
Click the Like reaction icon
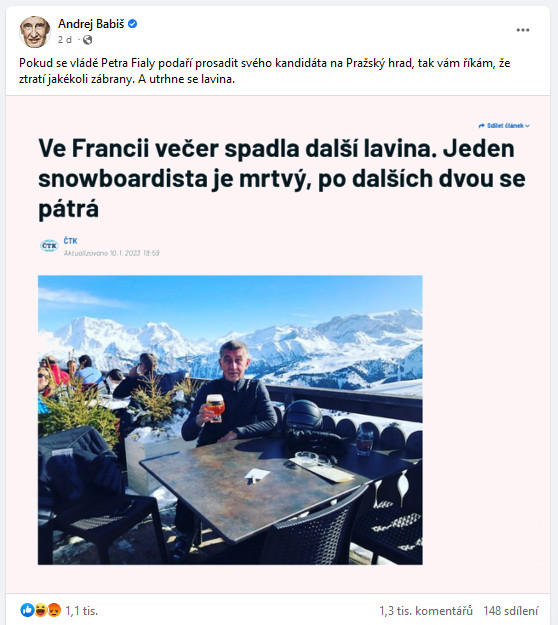click(27, 610)
